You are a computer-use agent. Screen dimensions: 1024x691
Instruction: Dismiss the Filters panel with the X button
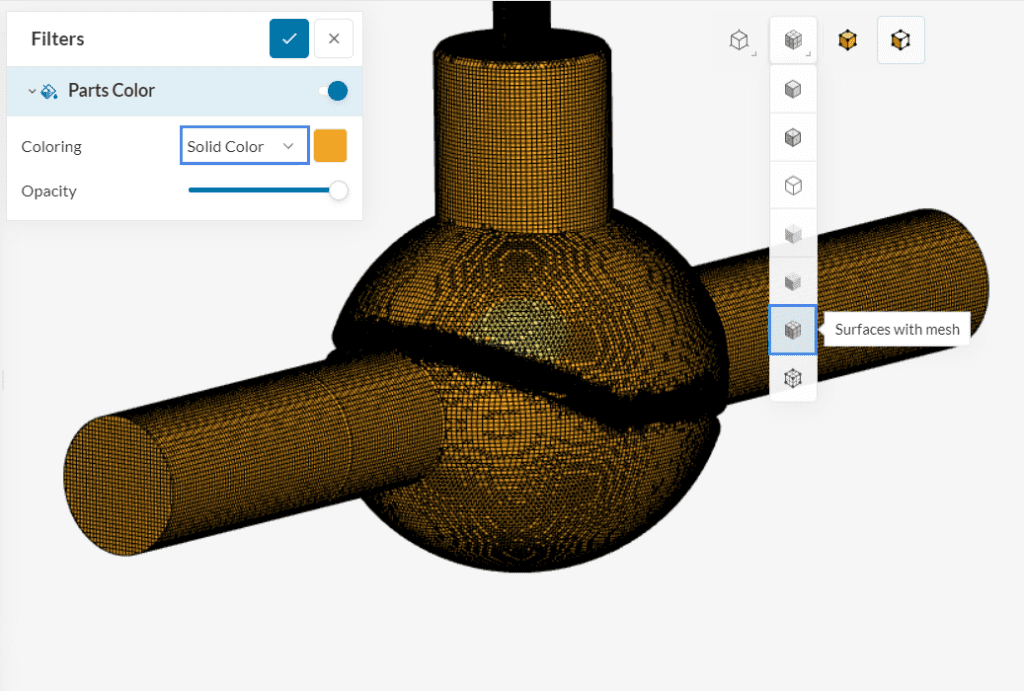pyautogui.click(x=333, y=38)
